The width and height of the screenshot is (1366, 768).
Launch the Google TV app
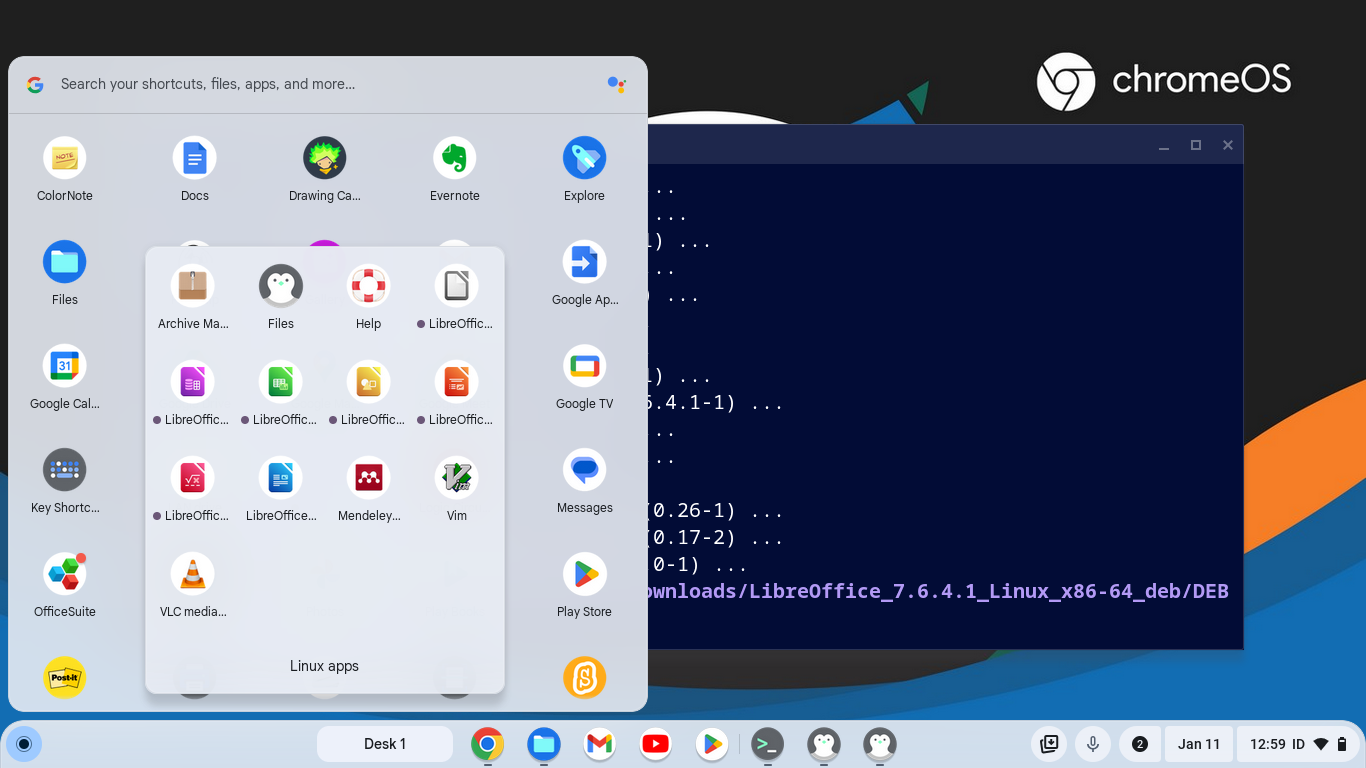pos(584,366)
